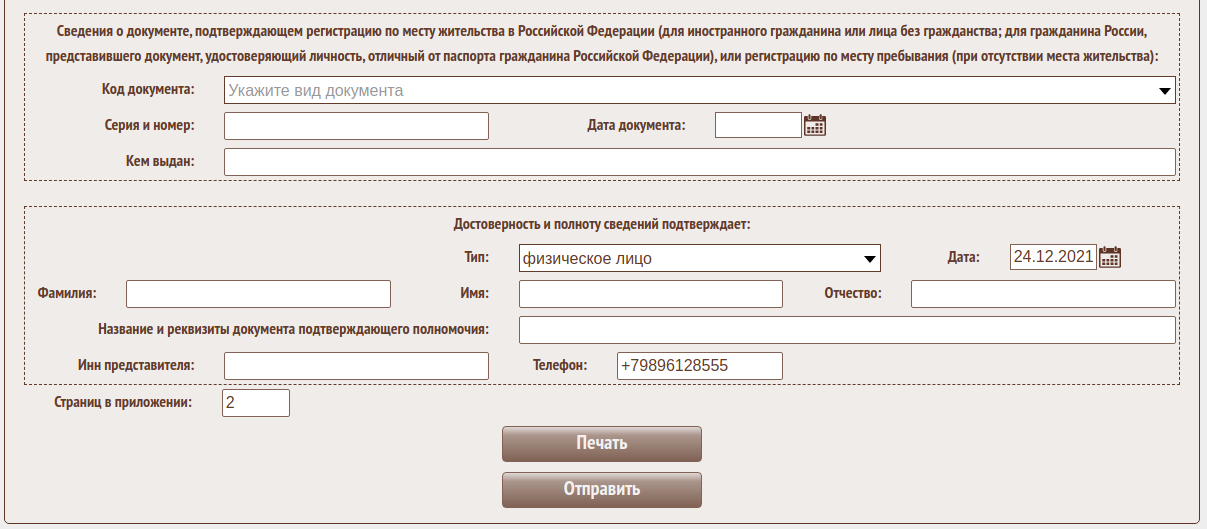
Task: Open calendar picker next to Дата field
Action: (x=1110, y=258)
